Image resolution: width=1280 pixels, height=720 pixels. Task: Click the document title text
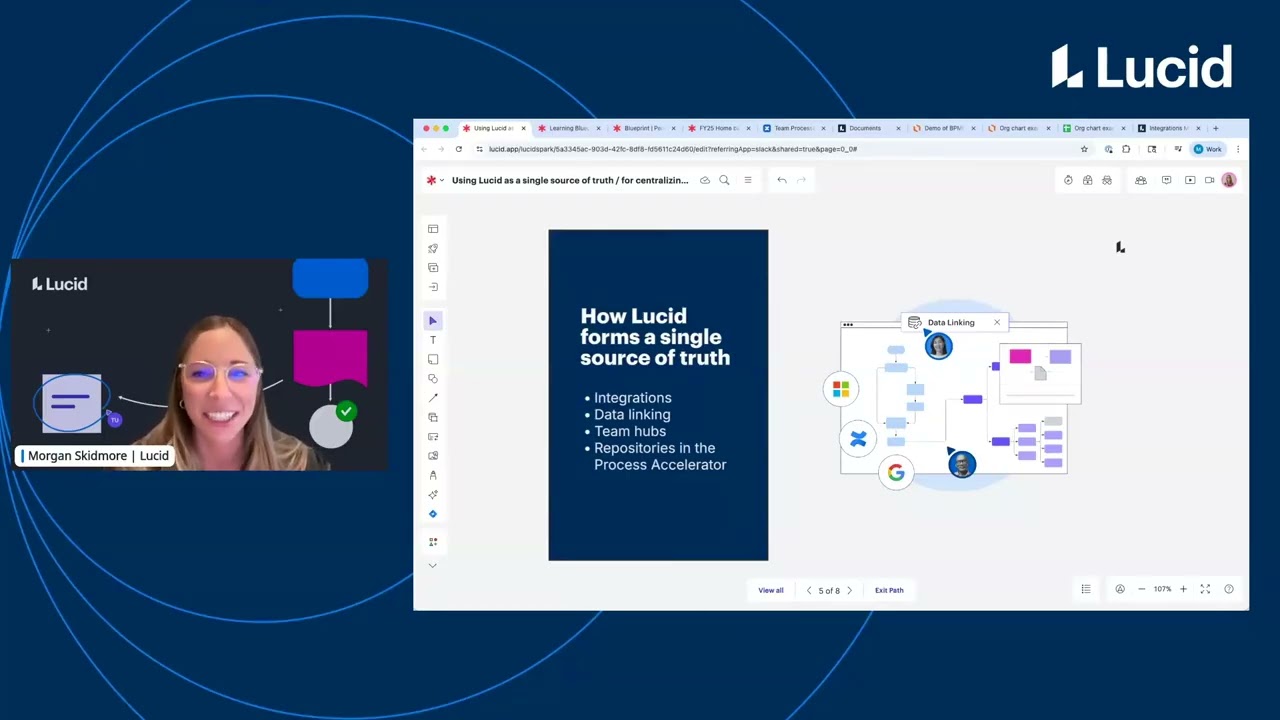pyautogui.click(x=570, y=180)
